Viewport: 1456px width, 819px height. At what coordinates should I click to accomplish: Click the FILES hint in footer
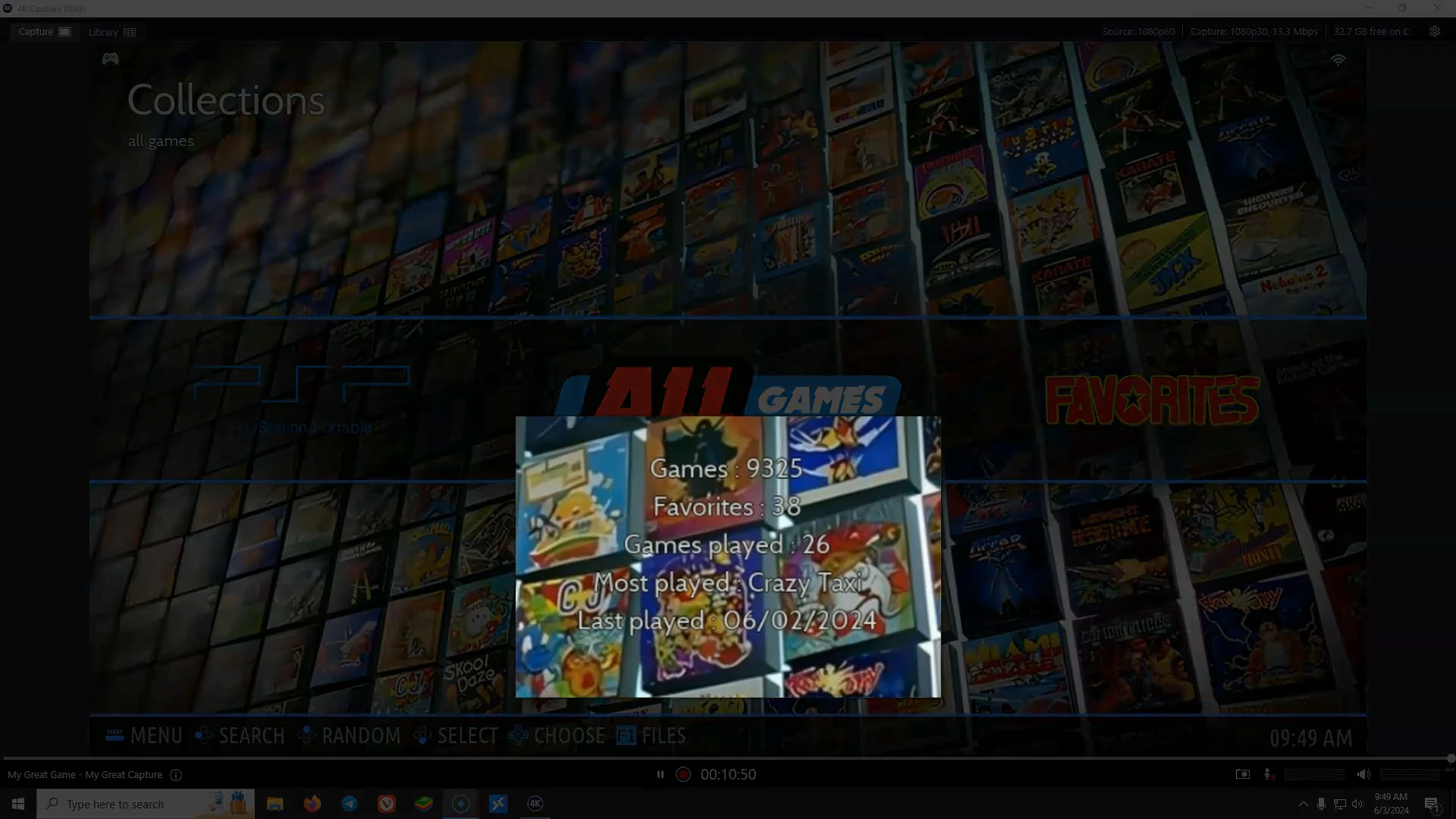tap(651, 736)
